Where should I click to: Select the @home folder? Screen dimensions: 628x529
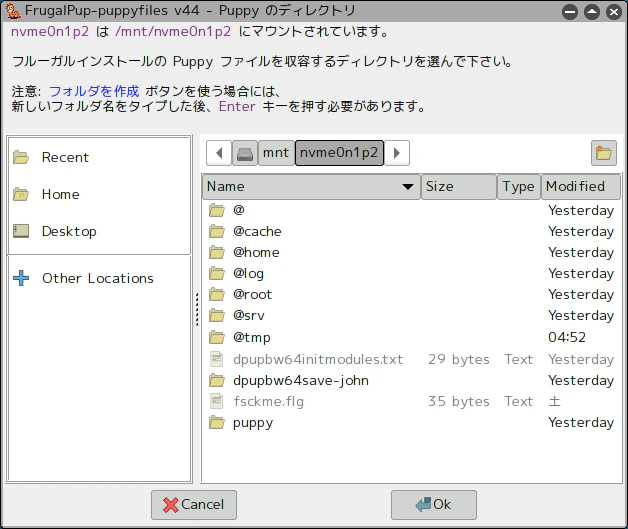[x=411, y=252]
